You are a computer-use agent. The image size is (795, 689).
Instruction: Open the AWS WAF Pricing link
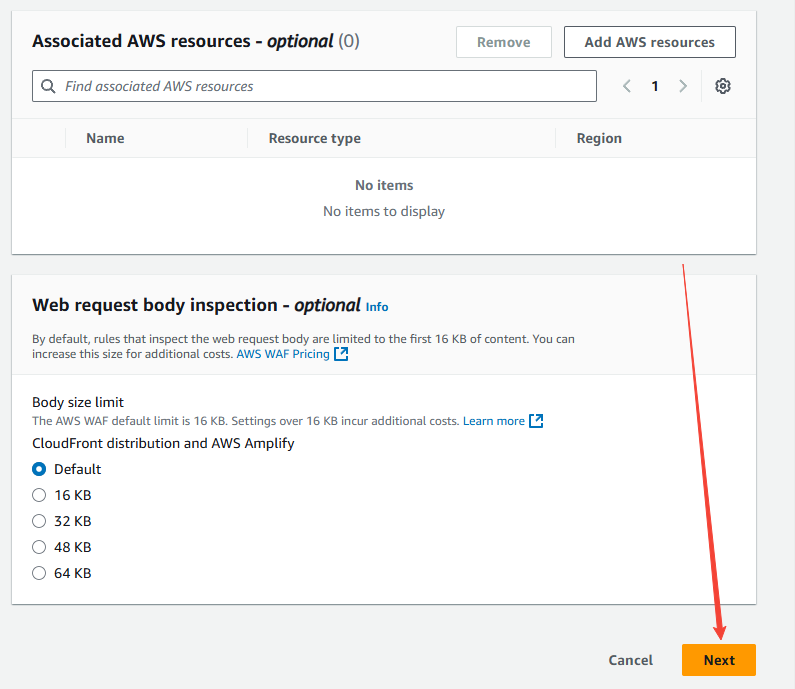(x=283, y=354)
